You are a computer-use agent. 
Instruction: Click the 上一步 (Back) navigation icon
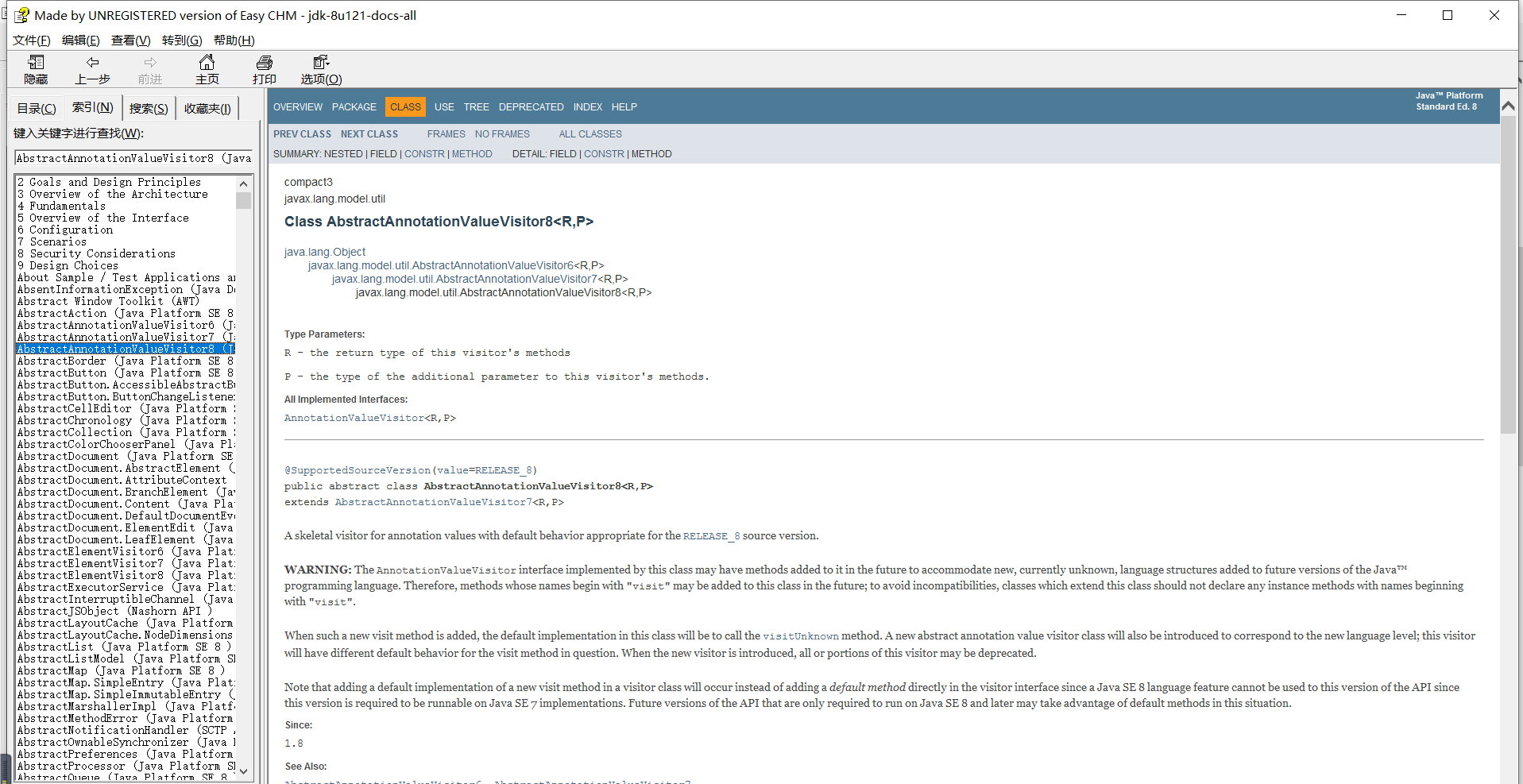tap(93, 69)
